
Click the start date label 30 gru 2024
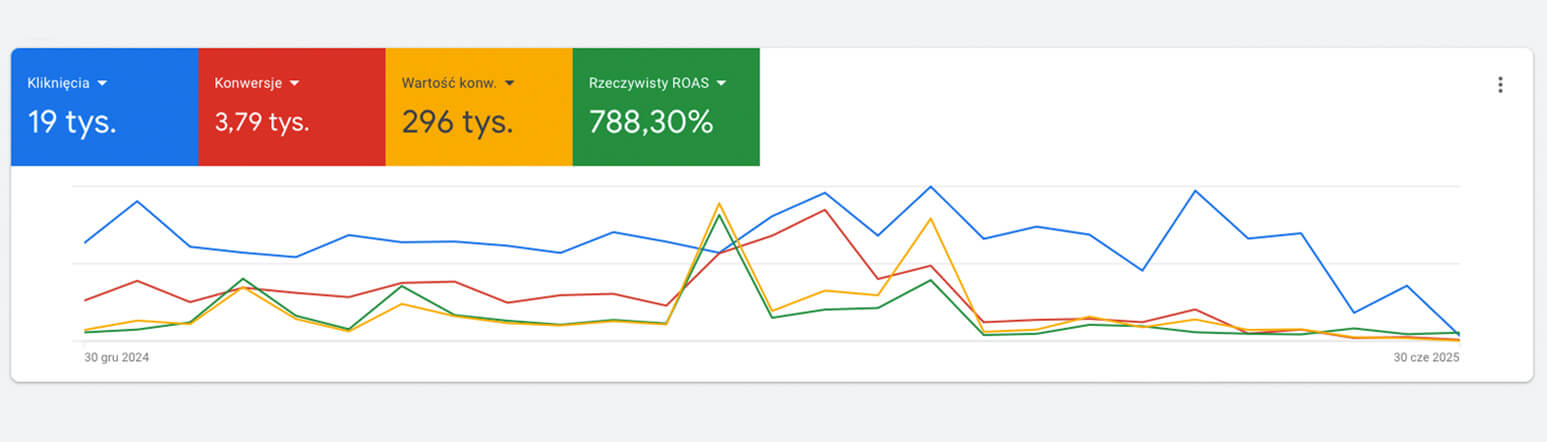[x=116, y=357]
